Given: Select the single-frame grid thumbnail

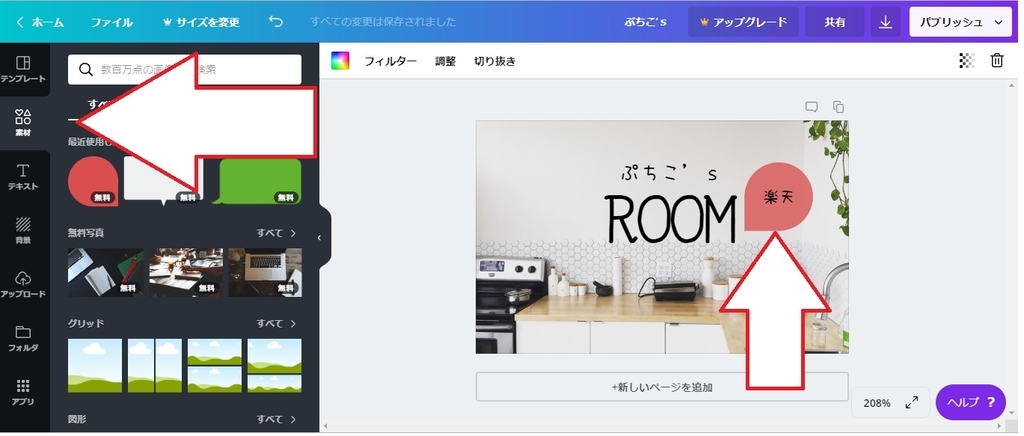Looking at the screenshot, I should pos(95,366).
